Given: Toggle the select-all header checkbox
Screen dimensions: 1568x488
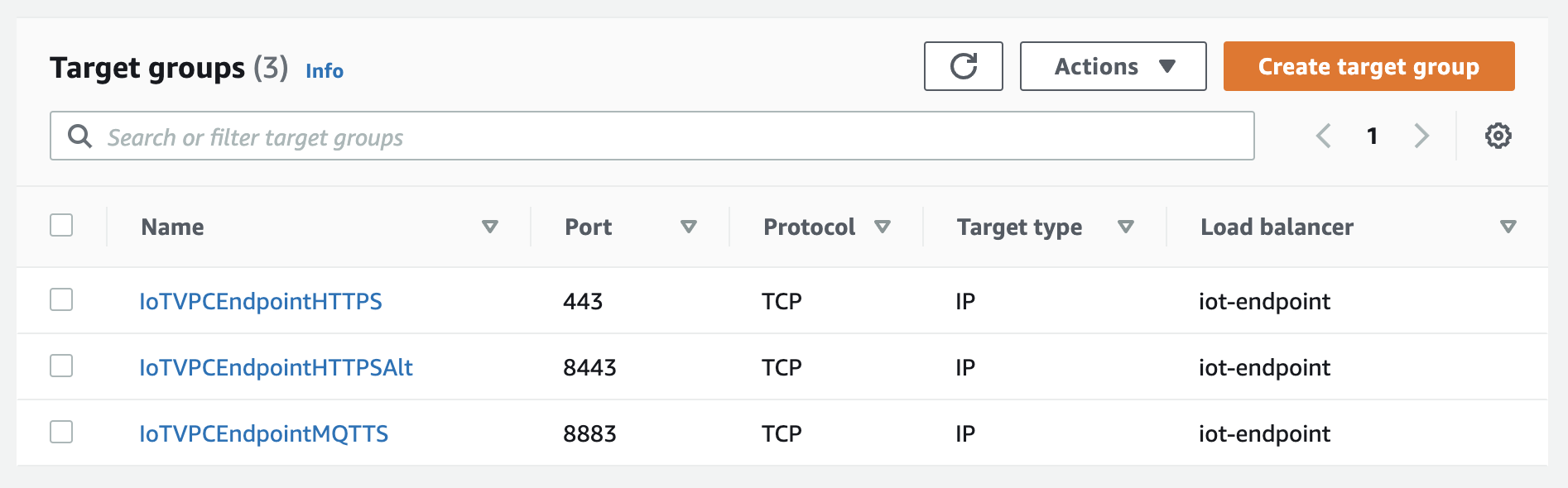Looking at the screenshot, I should [x=61, y=225].
